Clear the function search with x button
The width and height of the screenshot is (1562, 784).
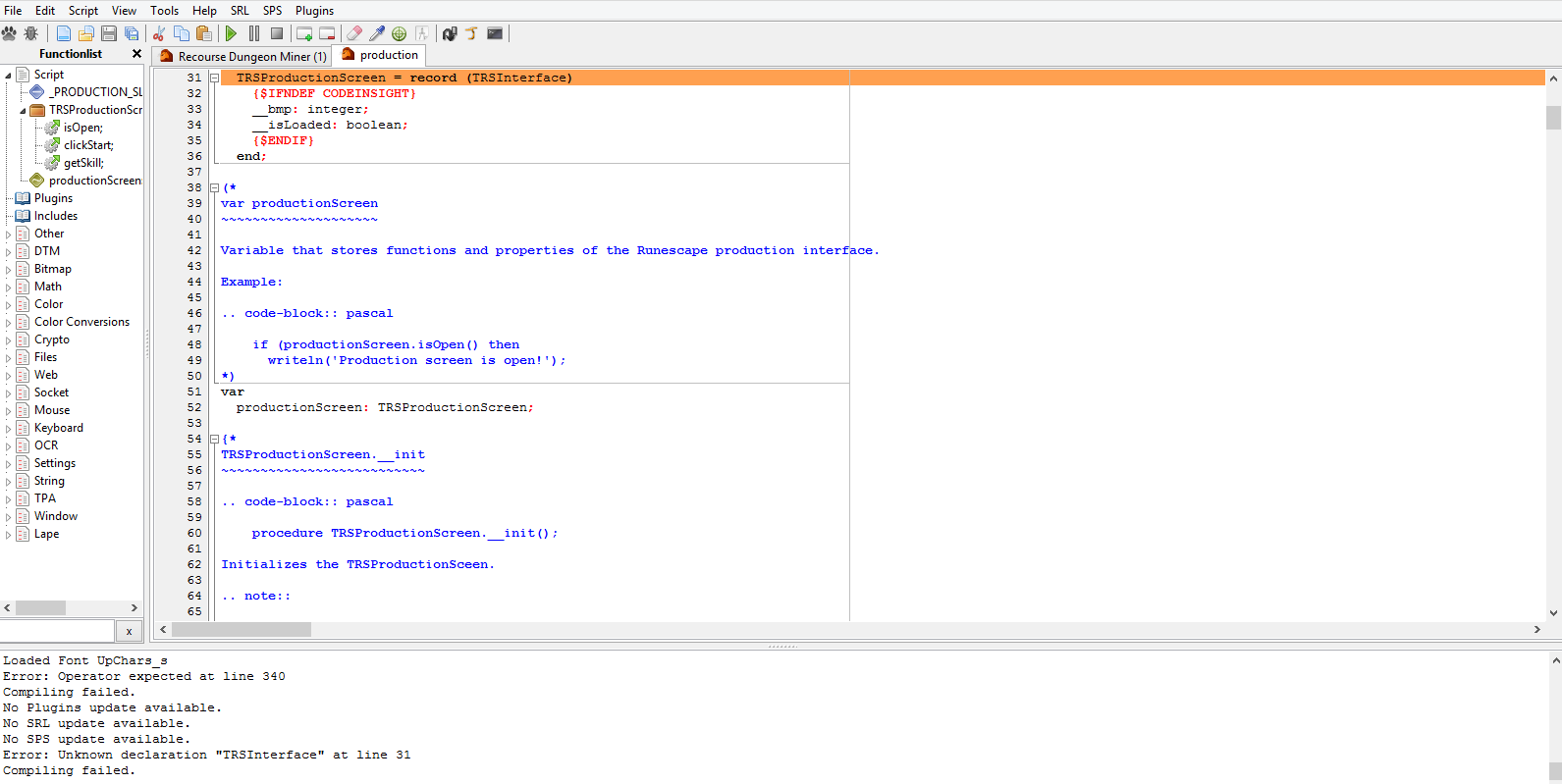129,631
